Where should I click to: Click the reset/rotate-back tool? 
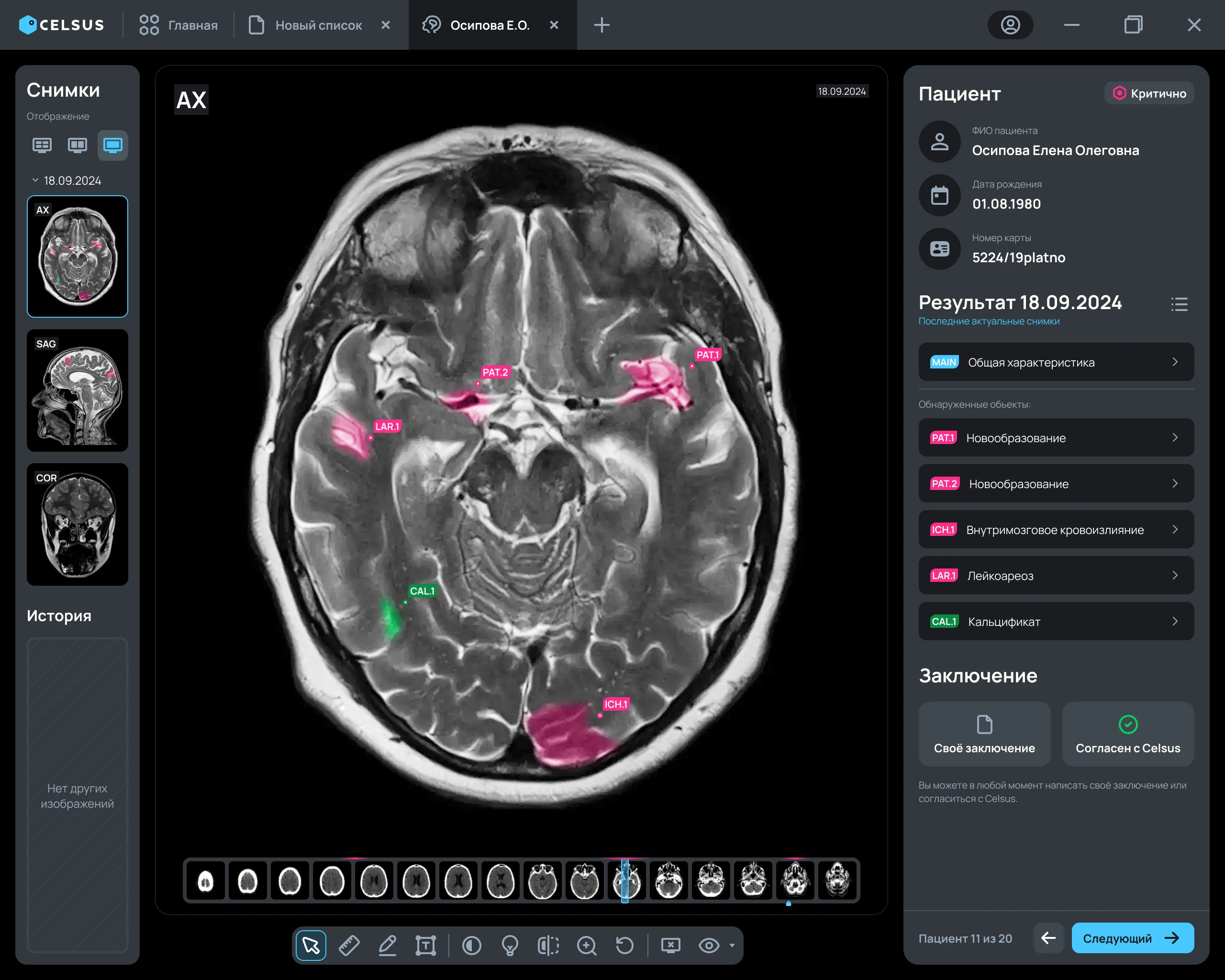tap(624, 946)
